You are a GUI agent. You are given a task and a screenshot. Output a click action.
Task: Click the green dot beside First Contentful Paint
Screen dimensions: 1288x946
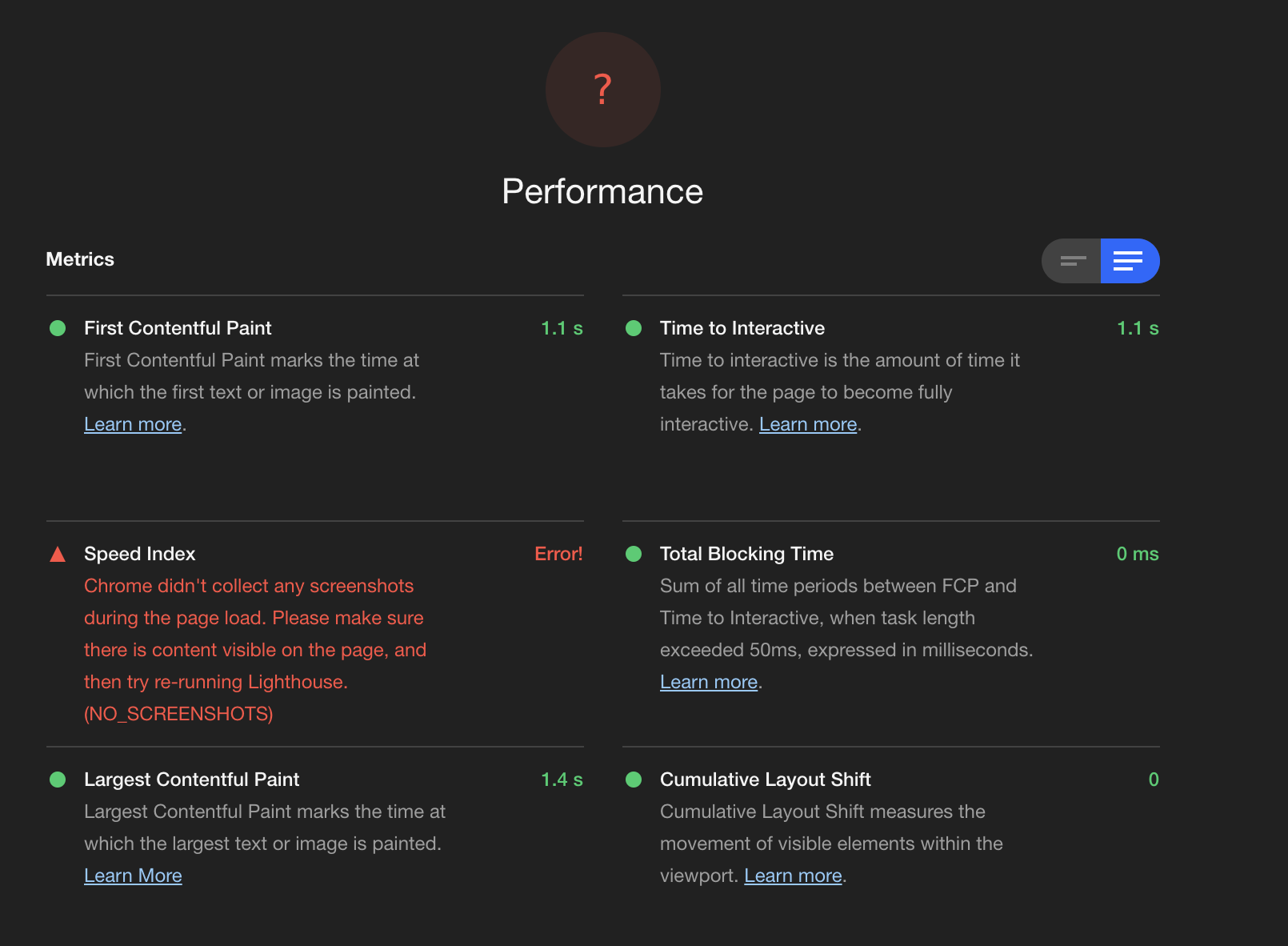57,328
